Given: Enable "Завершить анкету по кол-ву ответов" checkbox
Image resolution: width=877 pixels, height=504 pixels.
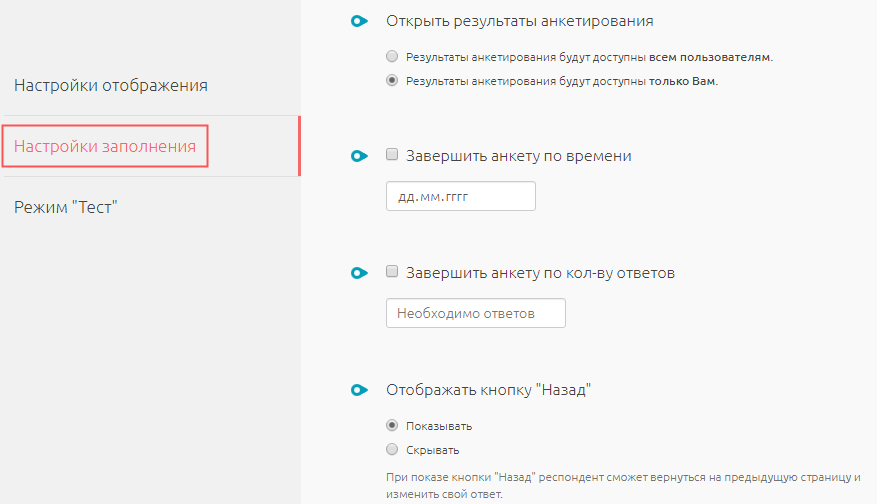Looking at the screenshot, I should (x=393, y=272).
